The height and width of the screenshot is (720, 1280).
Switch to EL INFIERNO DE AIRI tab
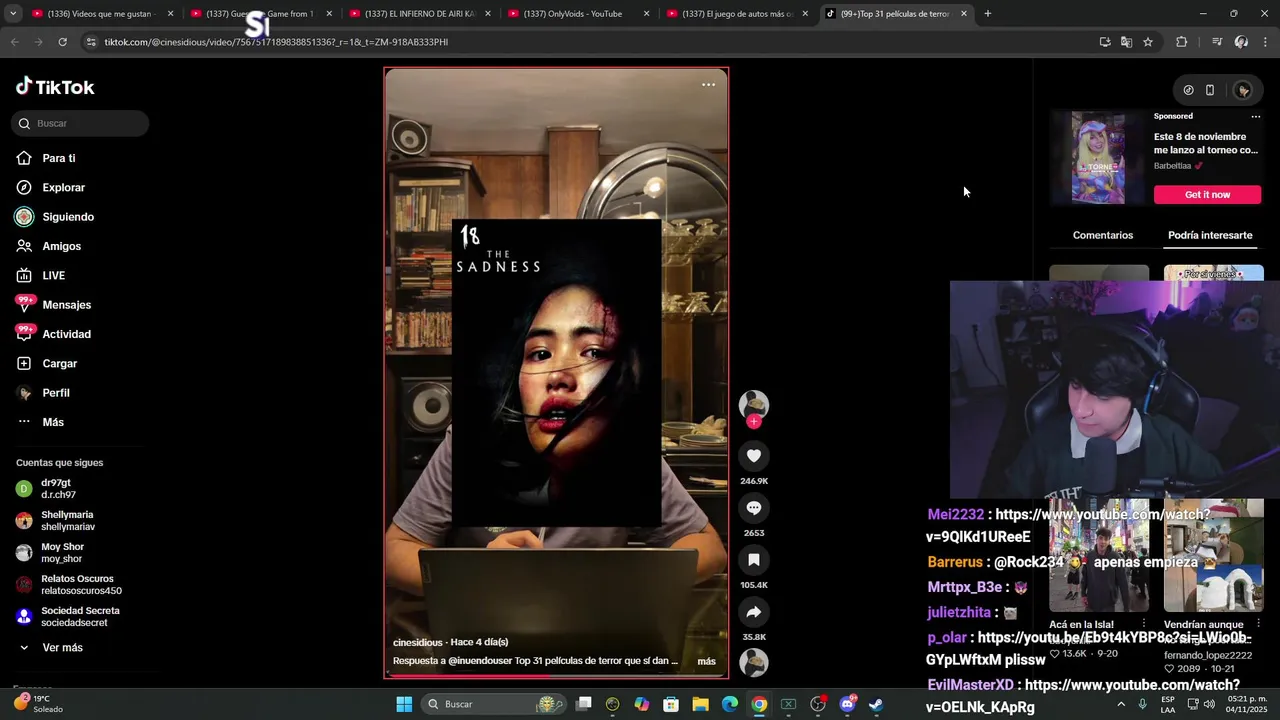(x=420, y=14)
